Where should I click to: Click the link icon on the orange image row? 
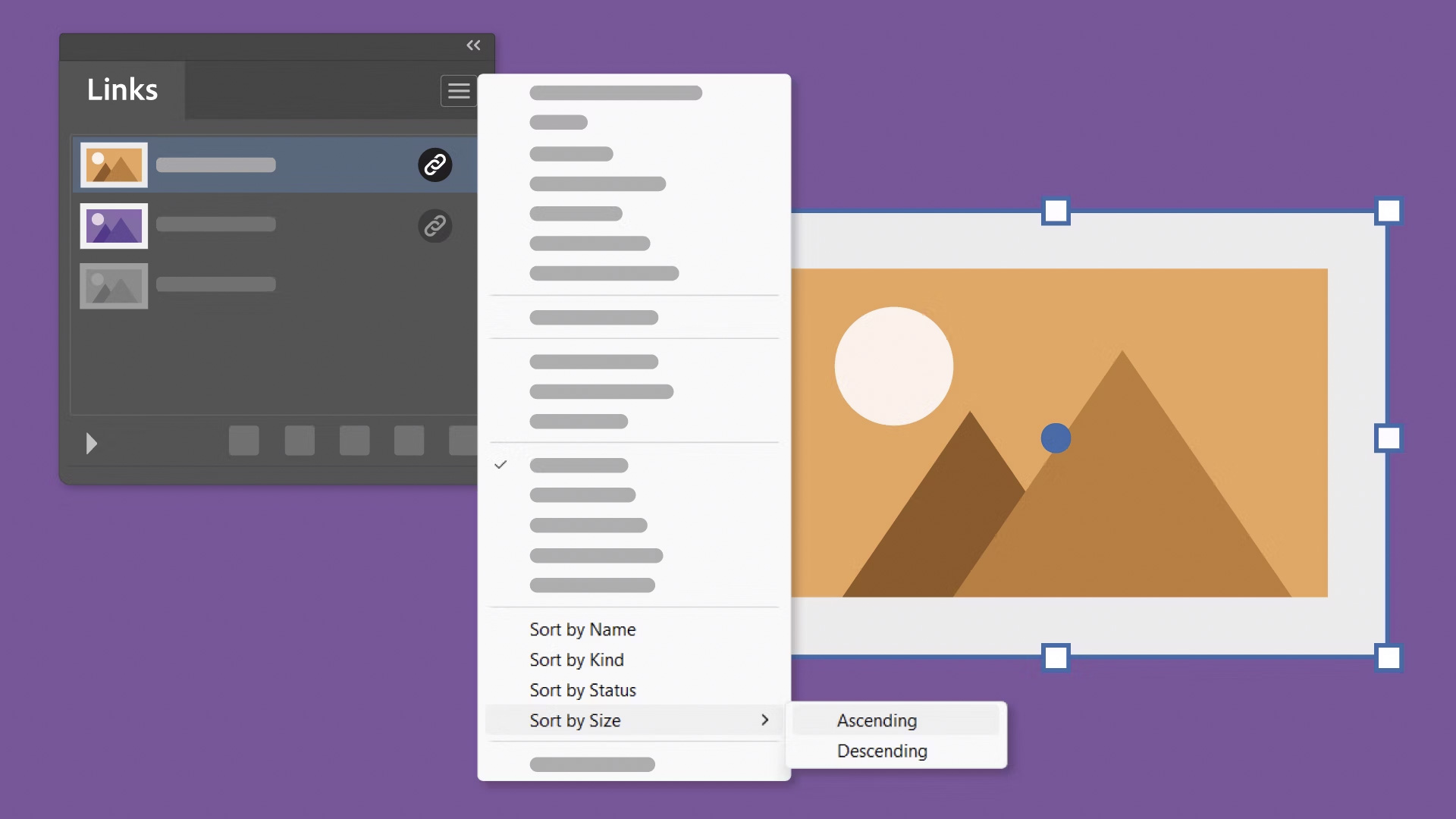435,165
